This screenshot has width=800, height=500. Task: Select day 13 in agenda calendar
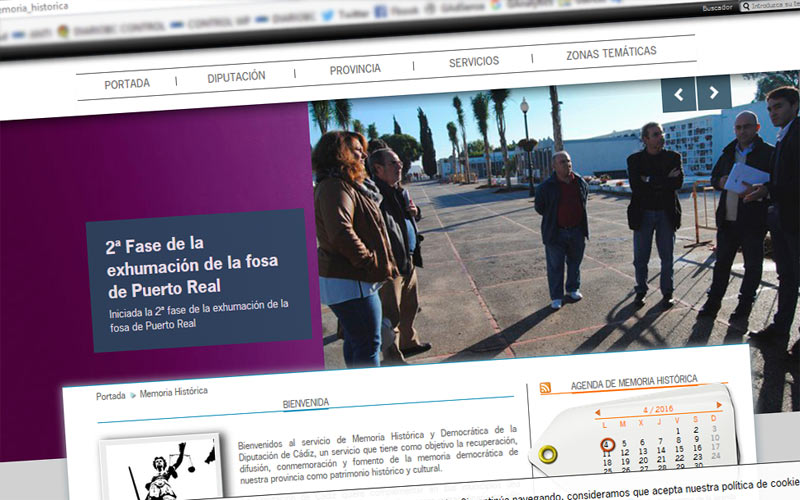(x=643, y=451)
